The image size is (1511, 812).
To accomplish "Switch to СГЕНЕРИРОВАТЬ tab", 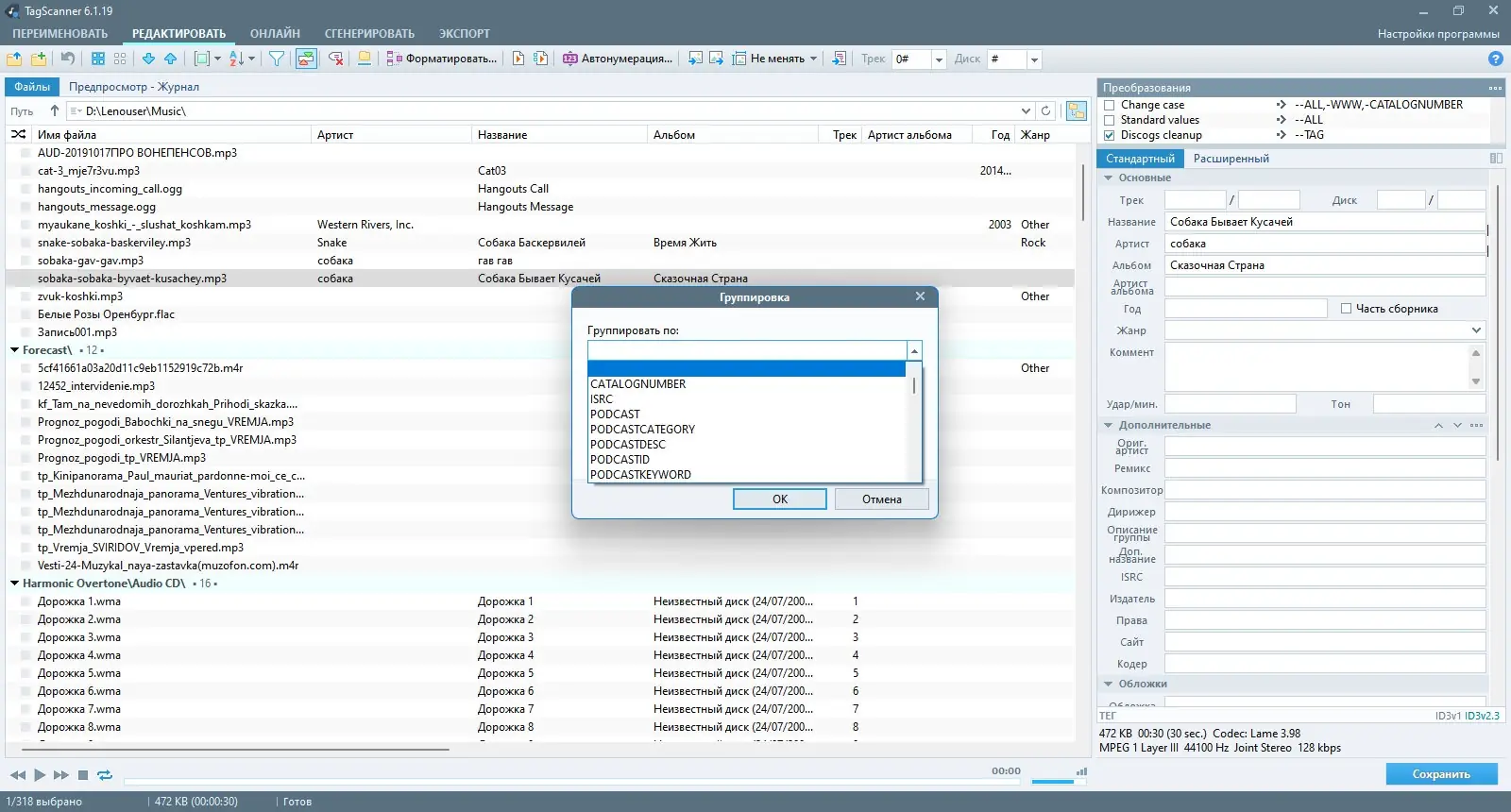I will 369,34.
